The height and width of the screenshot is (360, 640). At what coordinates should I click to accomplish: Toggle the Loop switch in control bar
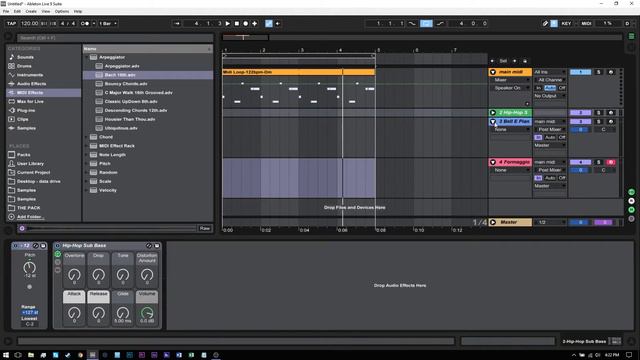coord(426,24)
